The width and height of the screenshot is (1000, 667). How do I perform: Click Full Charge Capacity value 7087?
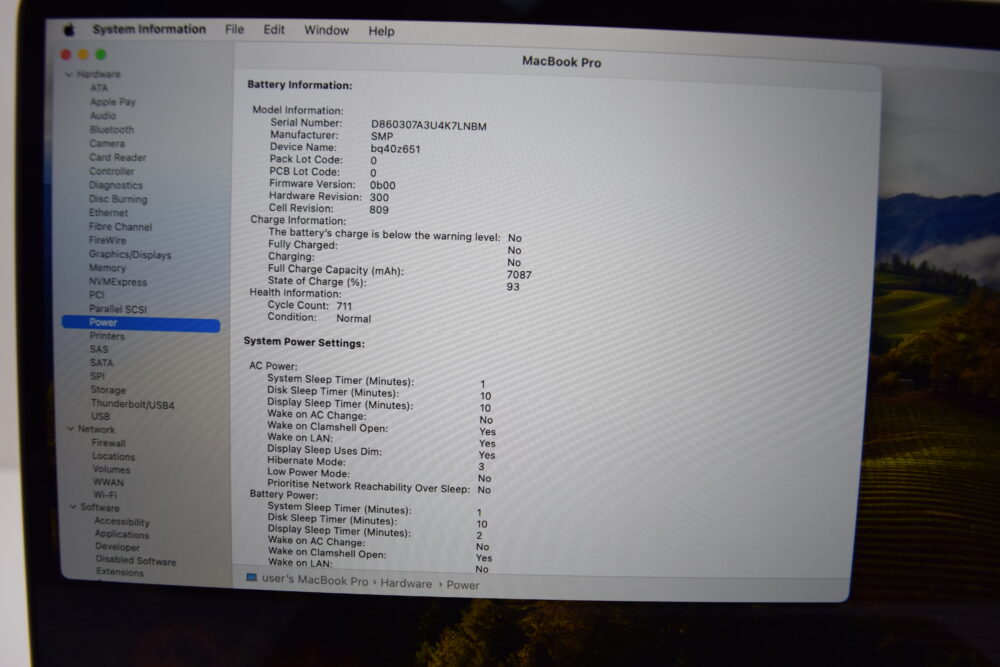point(519,274)
